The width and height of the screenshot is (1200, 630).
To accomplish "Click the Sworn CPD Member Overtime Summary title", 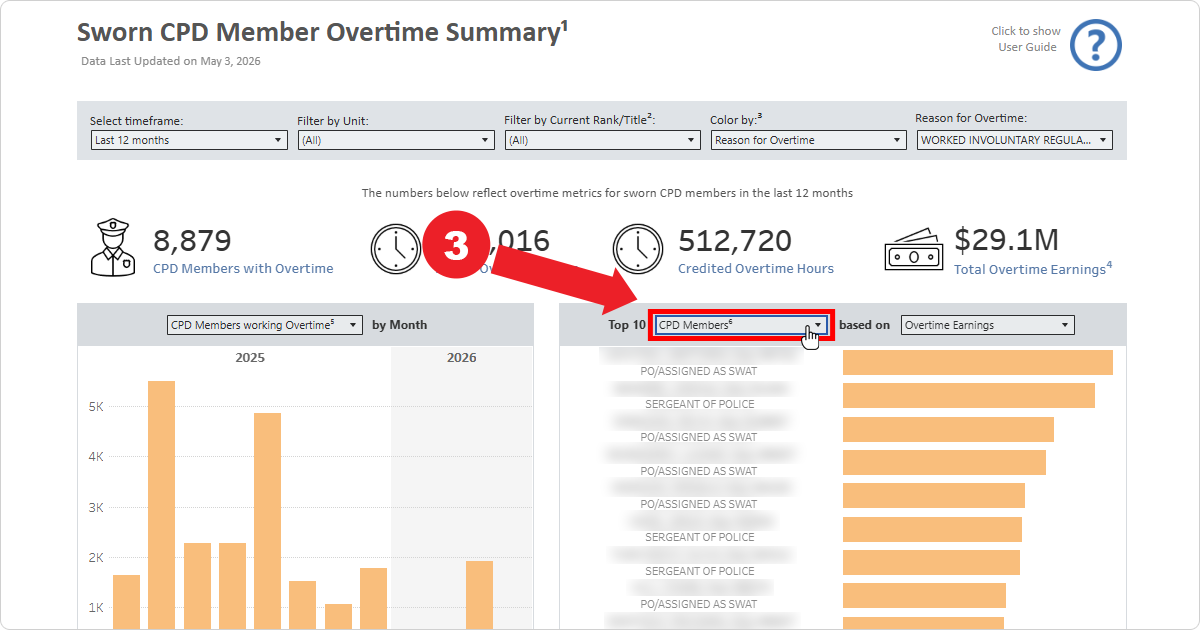I will 322,32.
